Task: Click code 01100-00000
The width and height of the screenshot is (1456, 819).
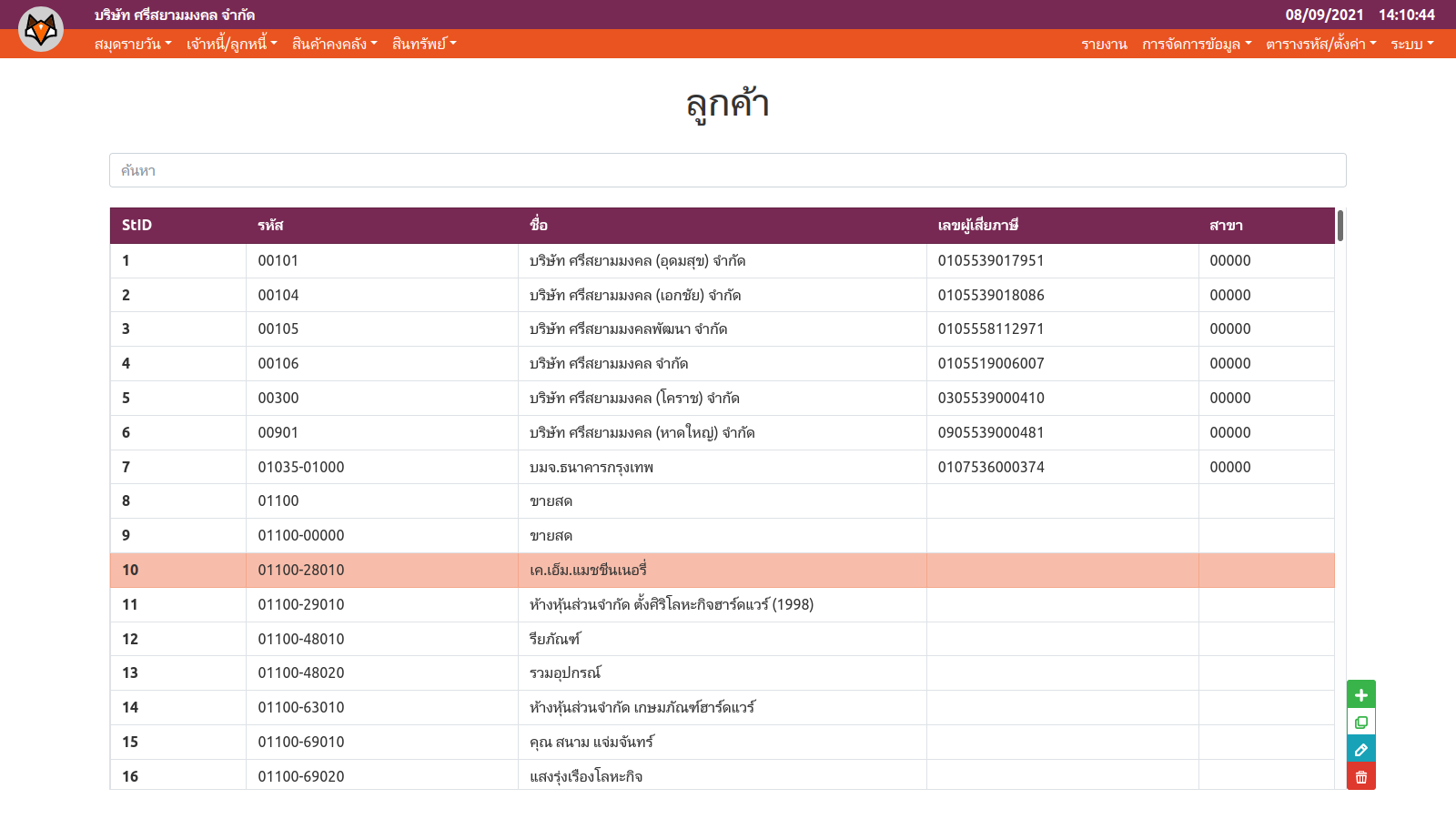Action: pos(301,535)
